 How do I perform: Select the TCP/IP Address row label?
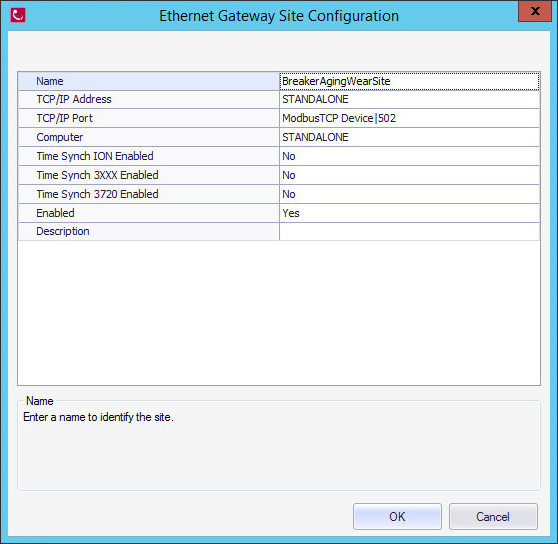coord(149,99)
